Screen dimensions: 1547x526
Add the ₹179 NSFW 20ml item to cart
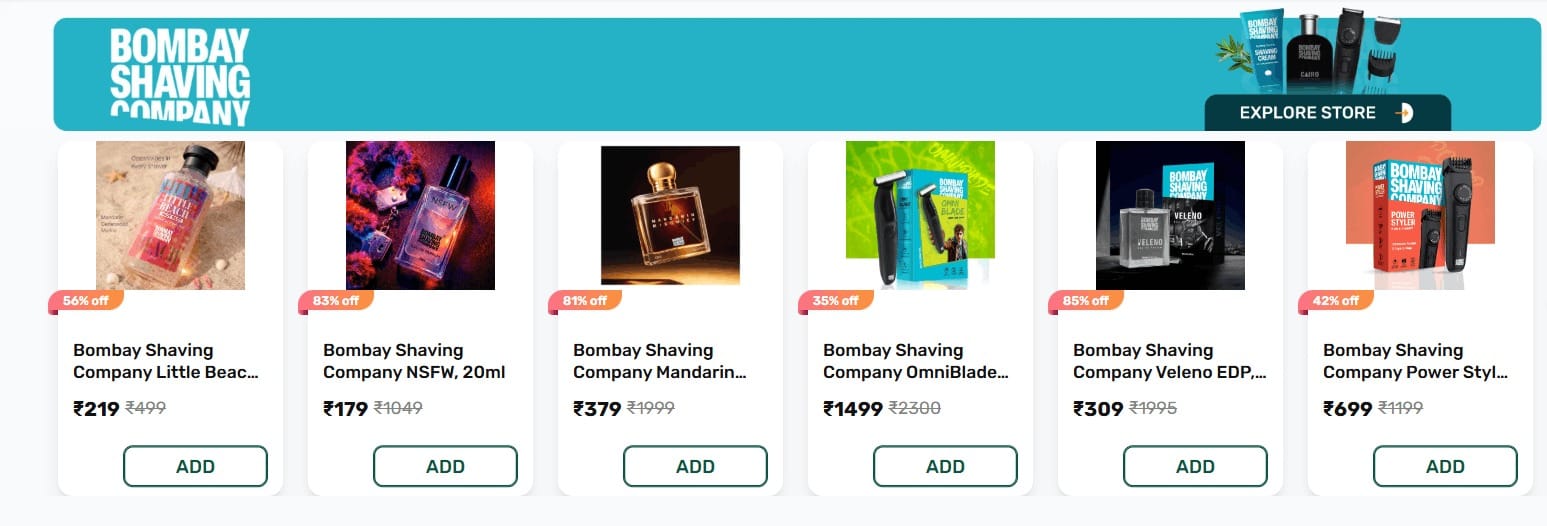[x=445, y=466]
